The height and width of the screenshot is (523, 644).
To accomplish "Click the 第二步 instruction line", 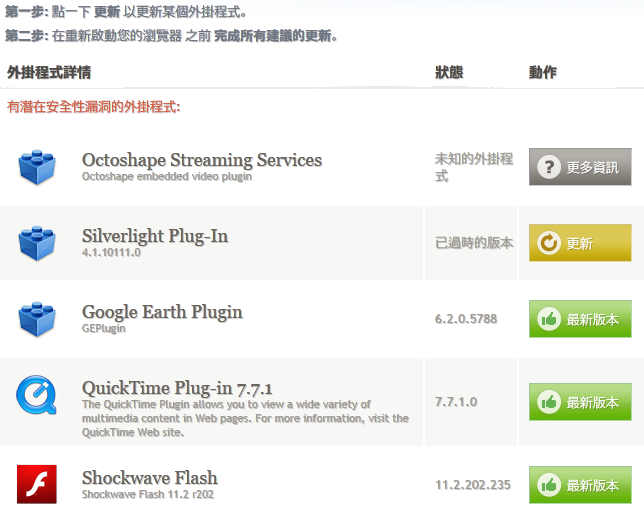I will tap(171, 36).
